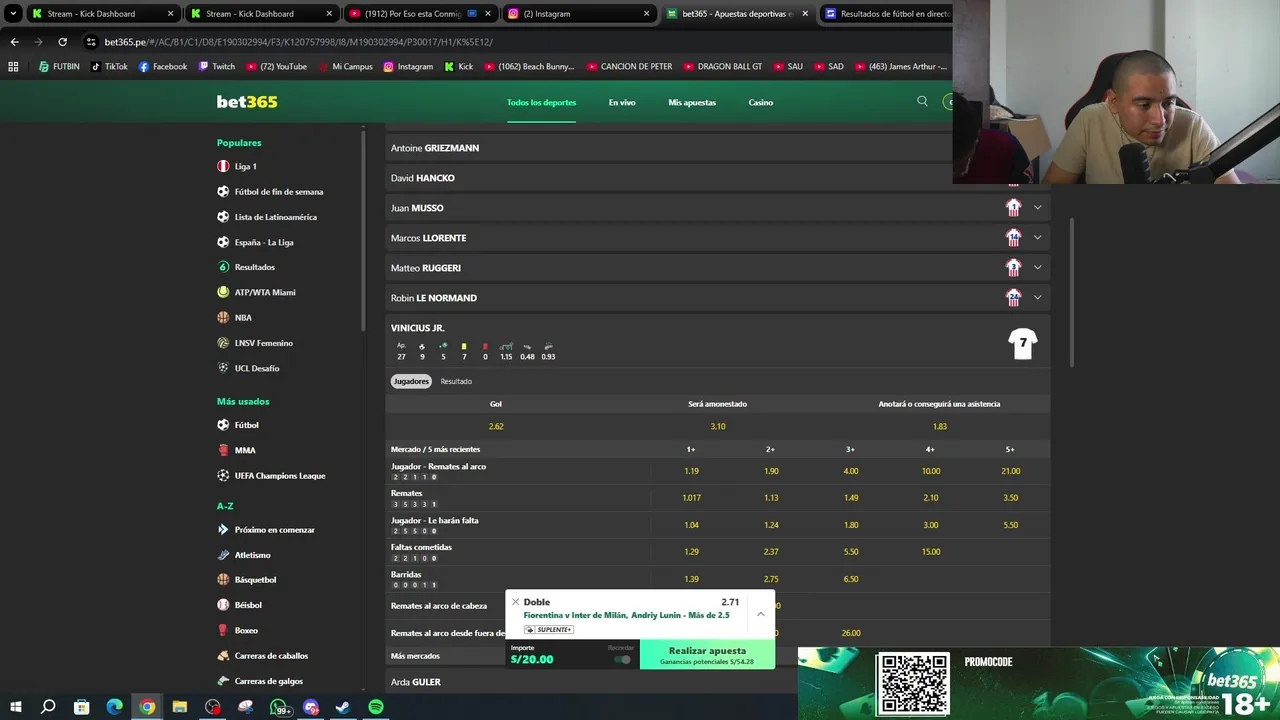Open Liga 1 in the Populares sidebar
1280x720 pixels.
pos(245,166)
